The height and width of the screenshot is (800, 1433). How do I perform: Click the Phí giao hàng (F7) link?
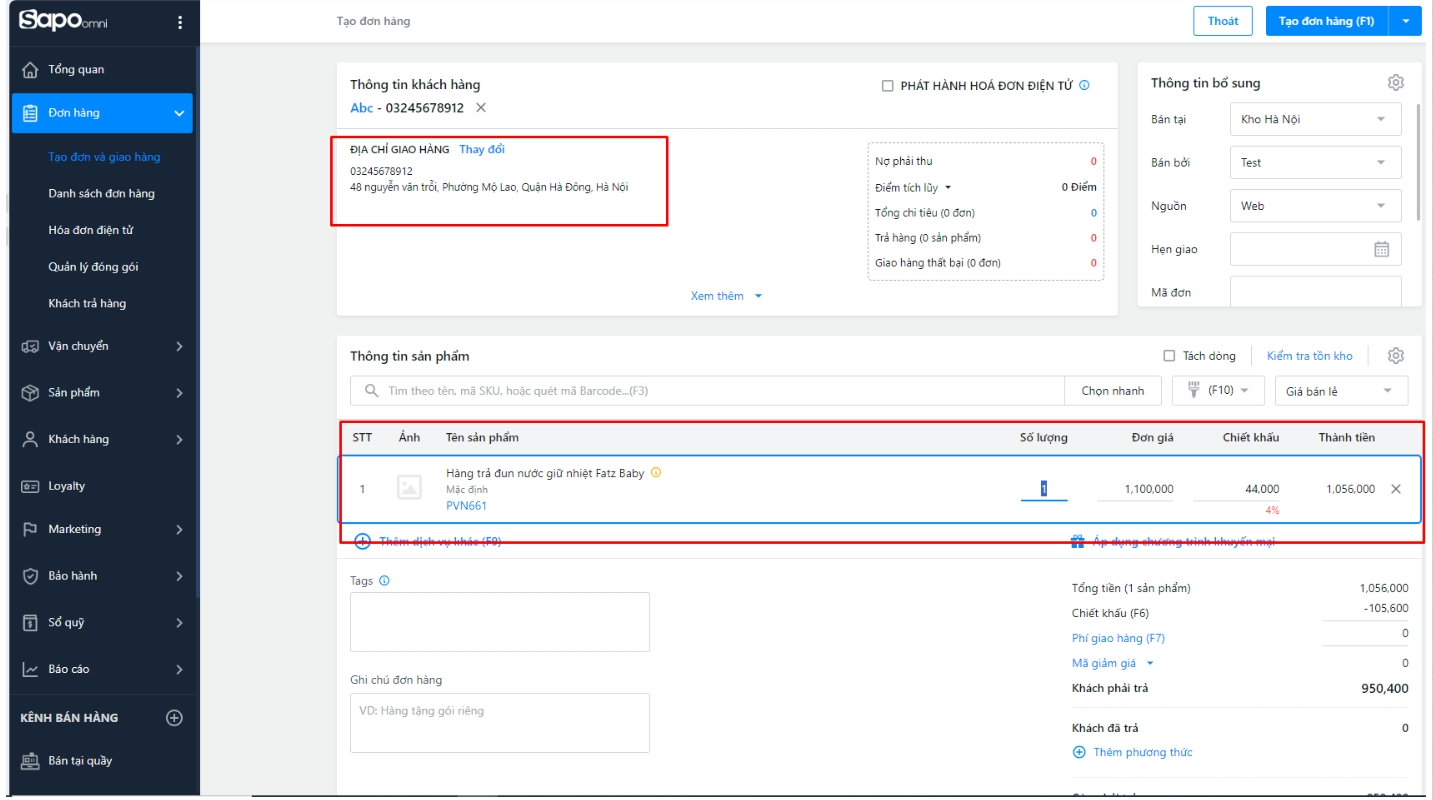point(1118,638)
